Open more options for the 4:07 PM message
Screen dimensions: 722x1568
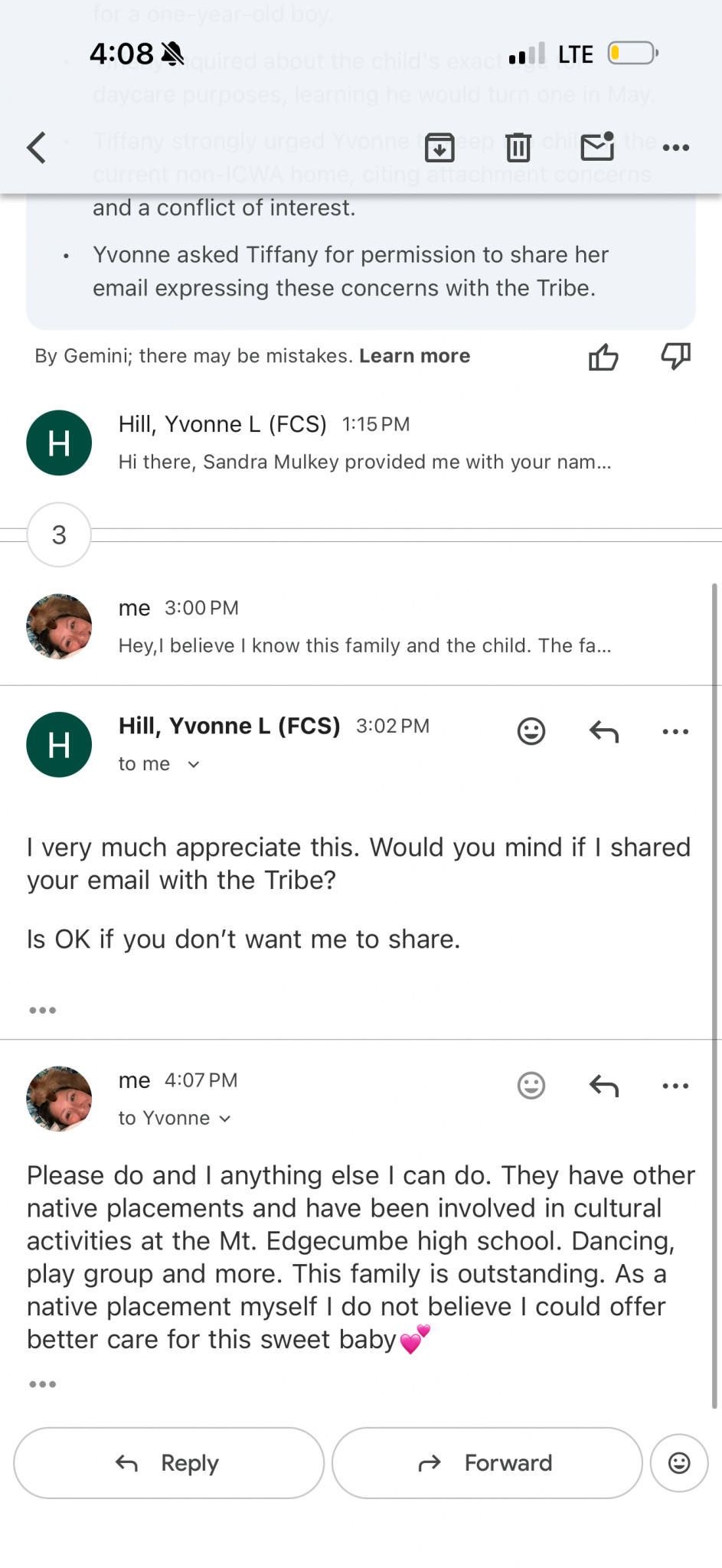point(675,1086)
